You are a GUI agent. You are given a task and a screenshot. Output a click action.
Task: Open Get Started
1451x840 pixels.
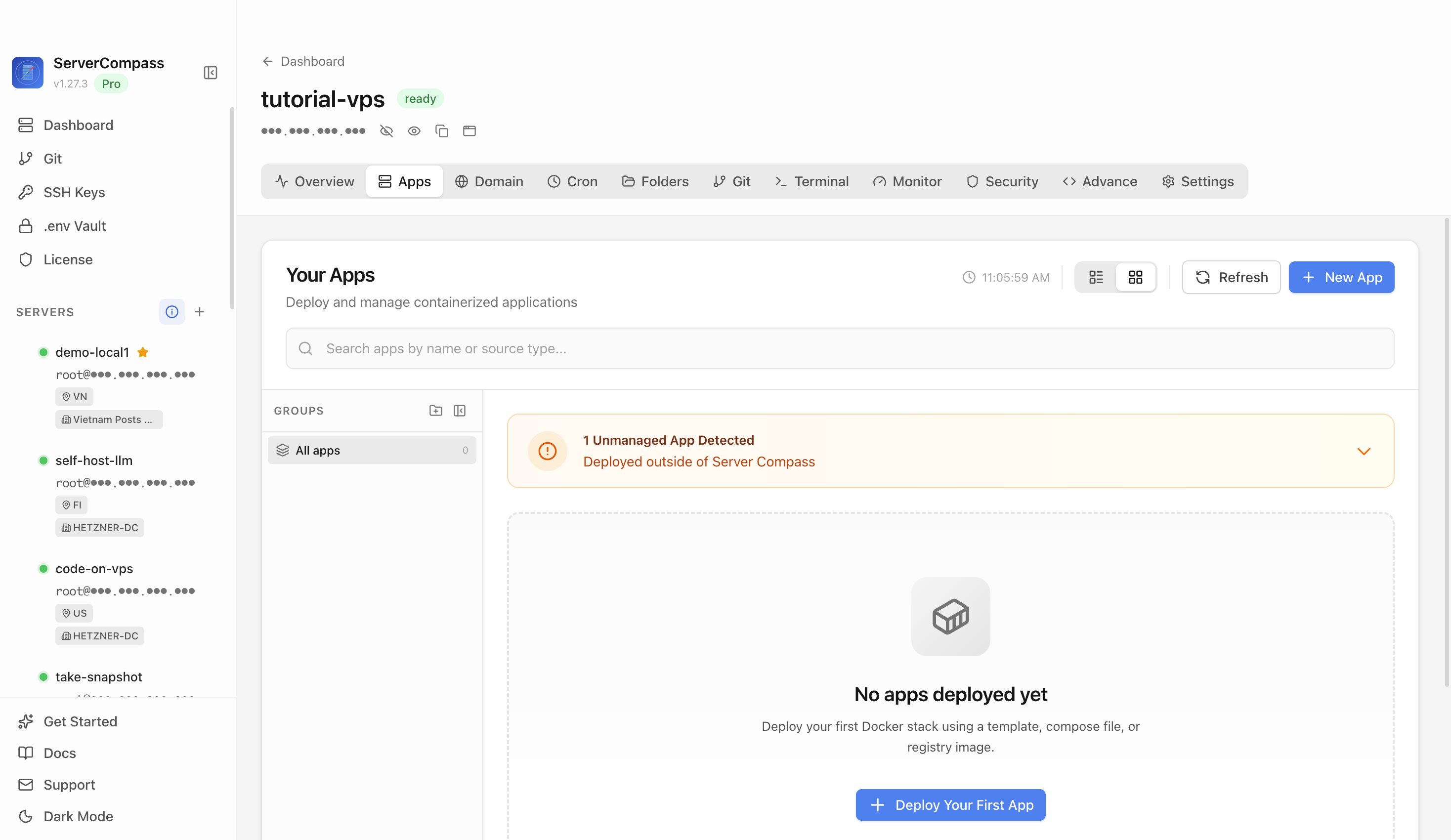67,721
